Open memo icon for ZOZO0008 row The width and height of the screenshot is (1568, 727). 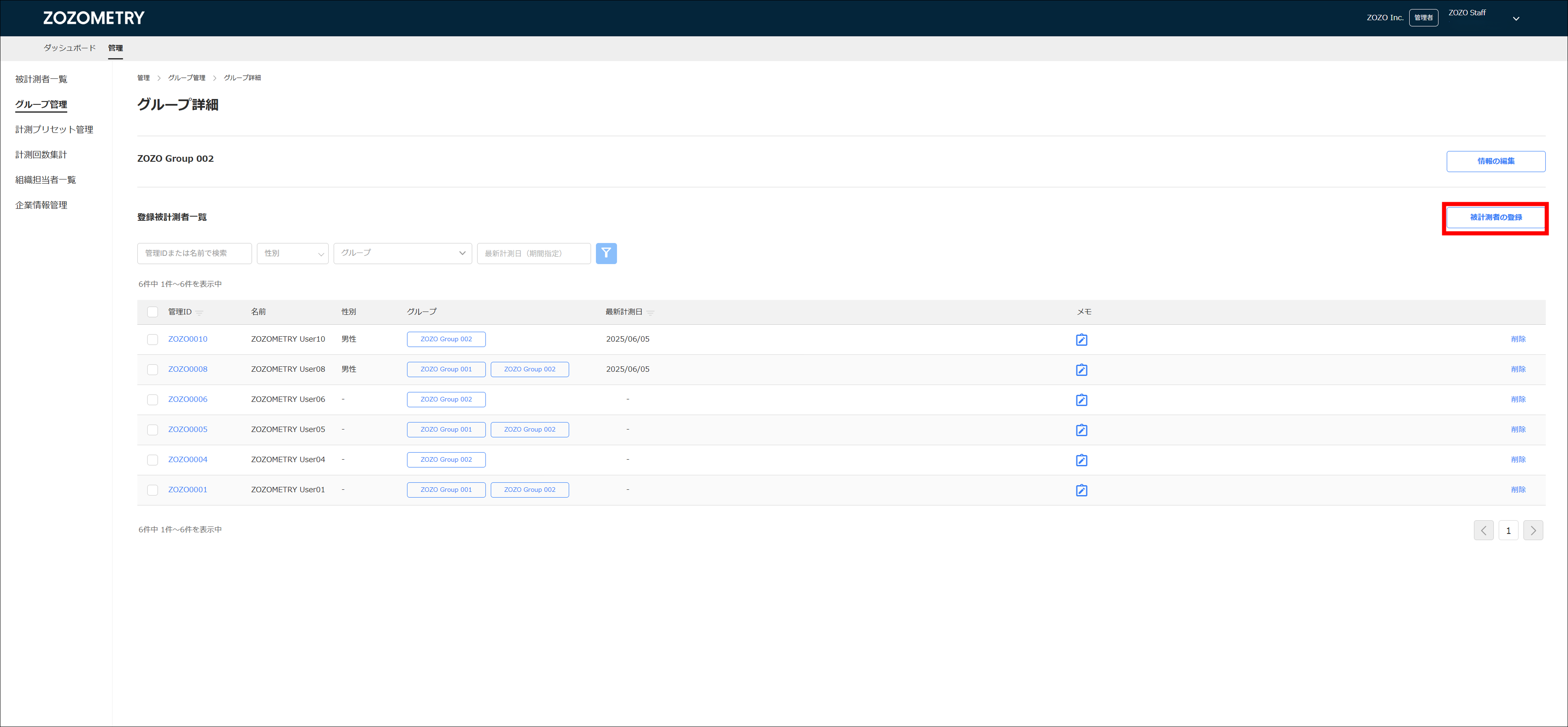[x=1081, y=370]
